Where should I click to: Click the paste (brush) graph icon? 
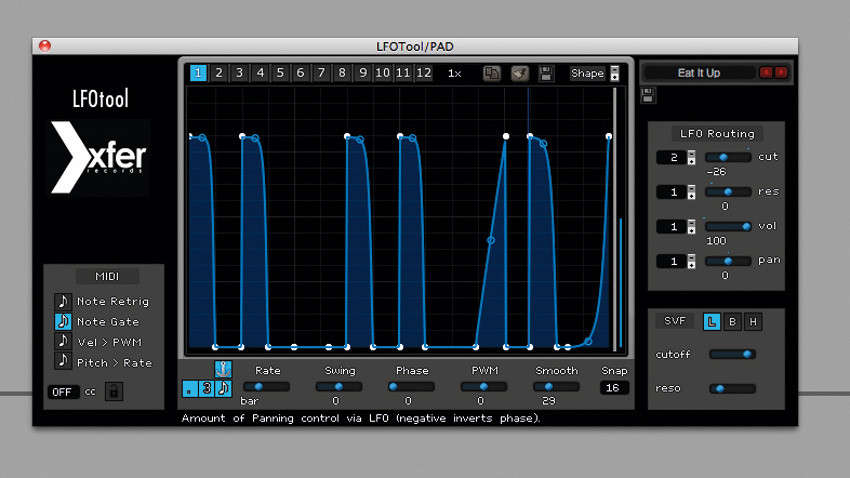520,73
